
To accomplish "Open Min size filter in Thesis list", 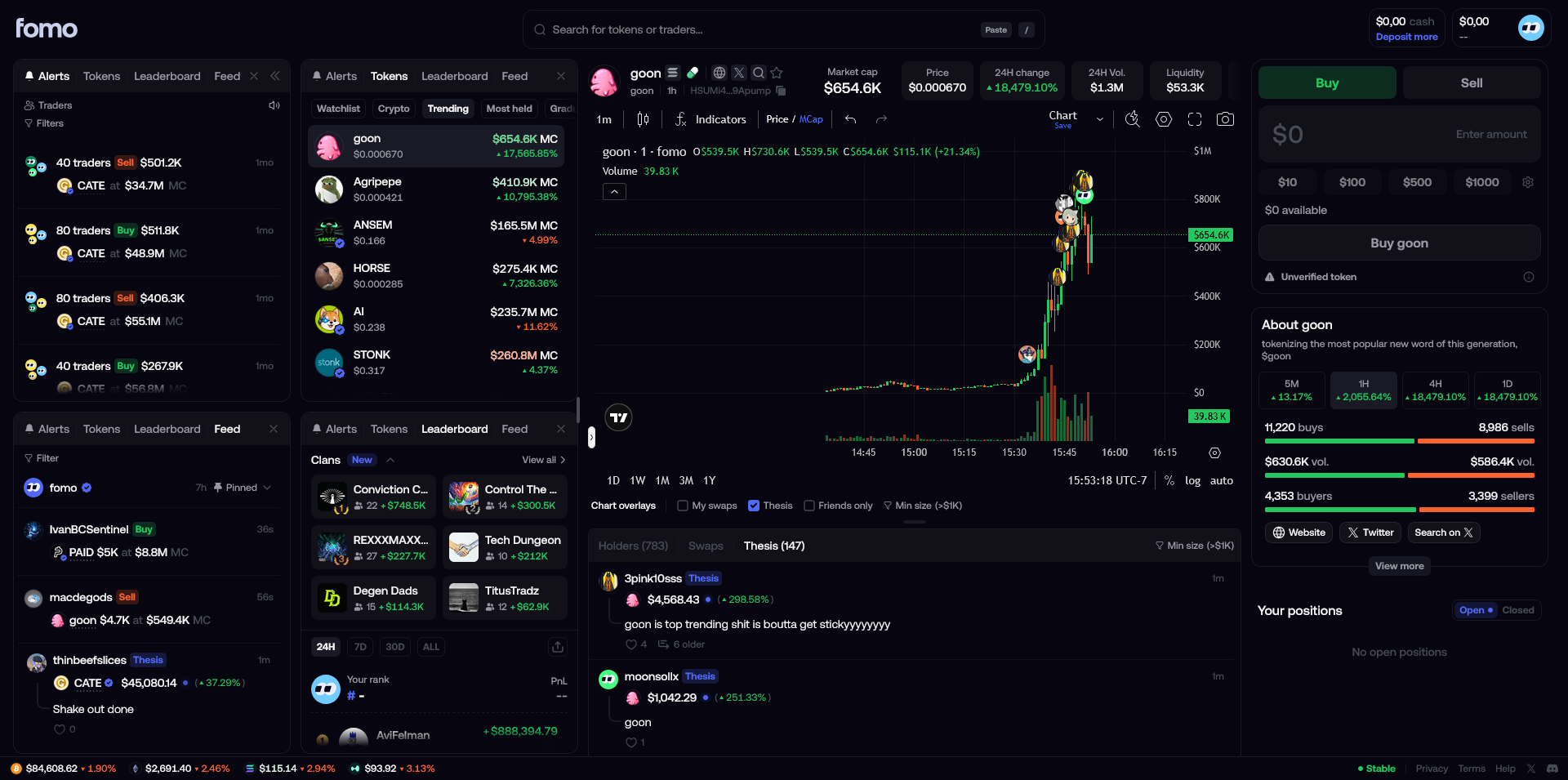I will (x=1195, y=546).
